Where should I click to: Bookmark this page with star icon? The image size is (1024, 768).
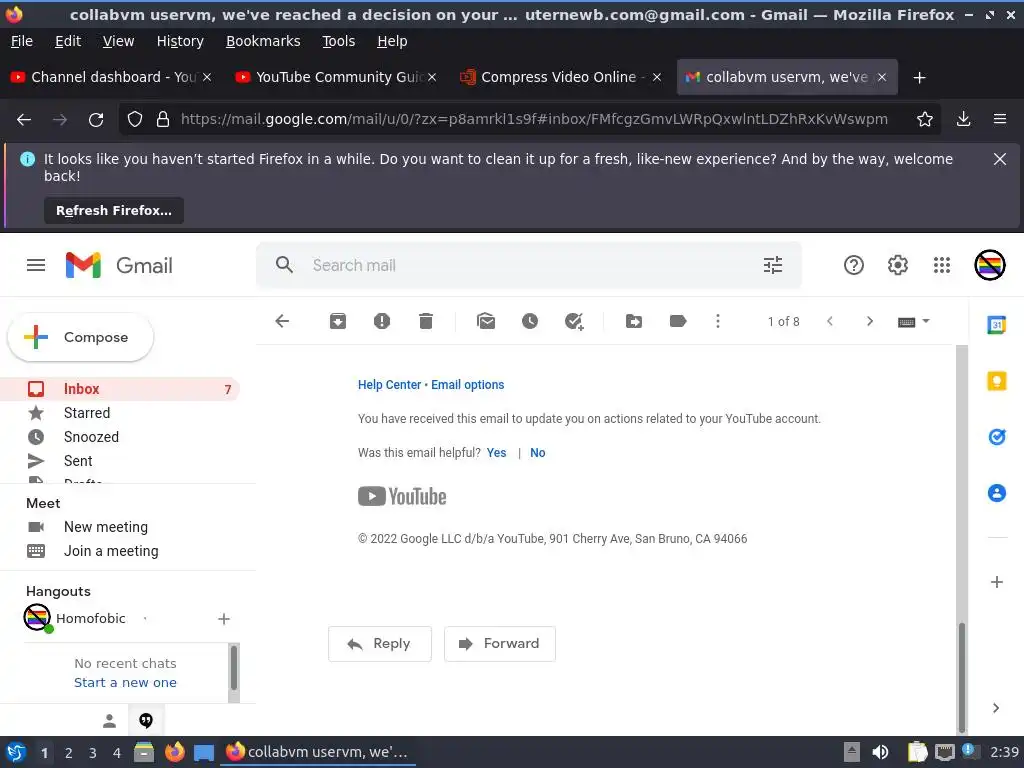point(924,119)
